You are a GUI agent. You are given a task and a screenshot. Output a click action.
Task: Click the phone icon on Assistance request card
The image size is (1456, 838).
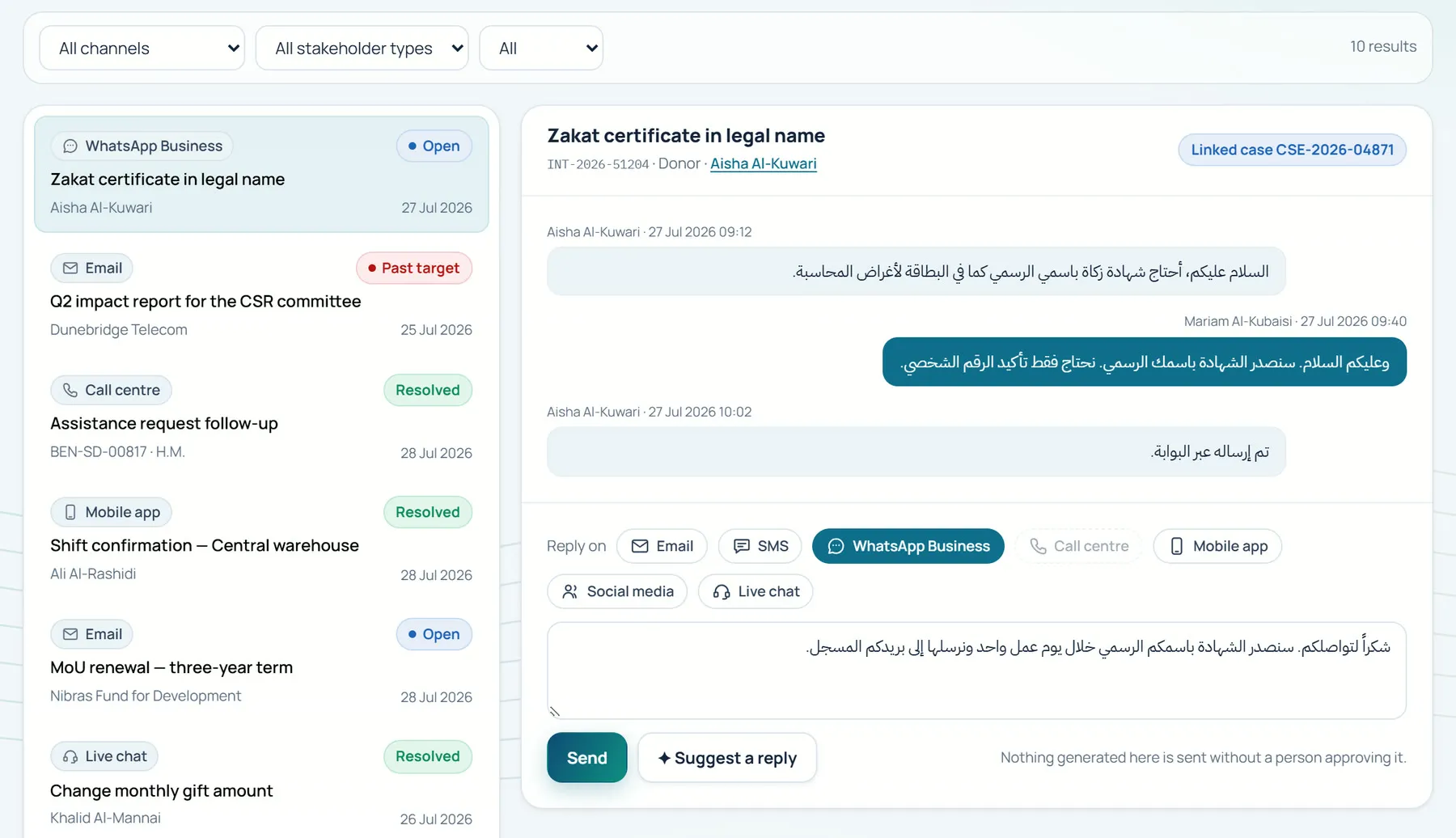[70, 391]
